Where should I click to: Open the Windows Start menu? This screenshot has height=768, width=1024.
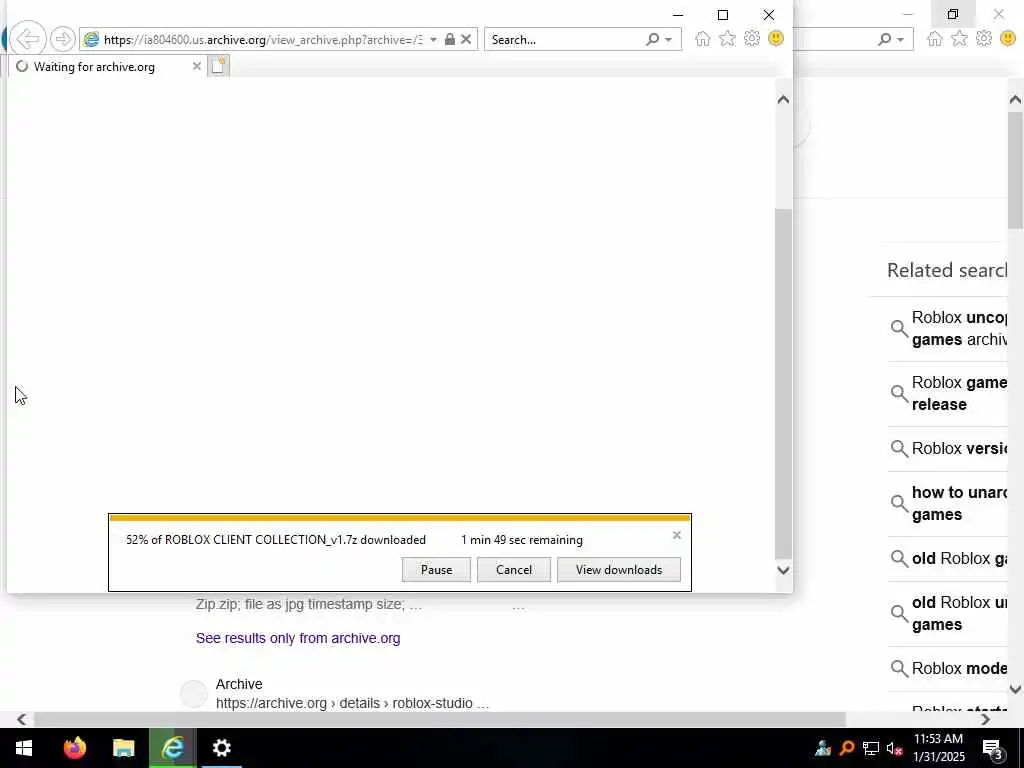[24, 748]
